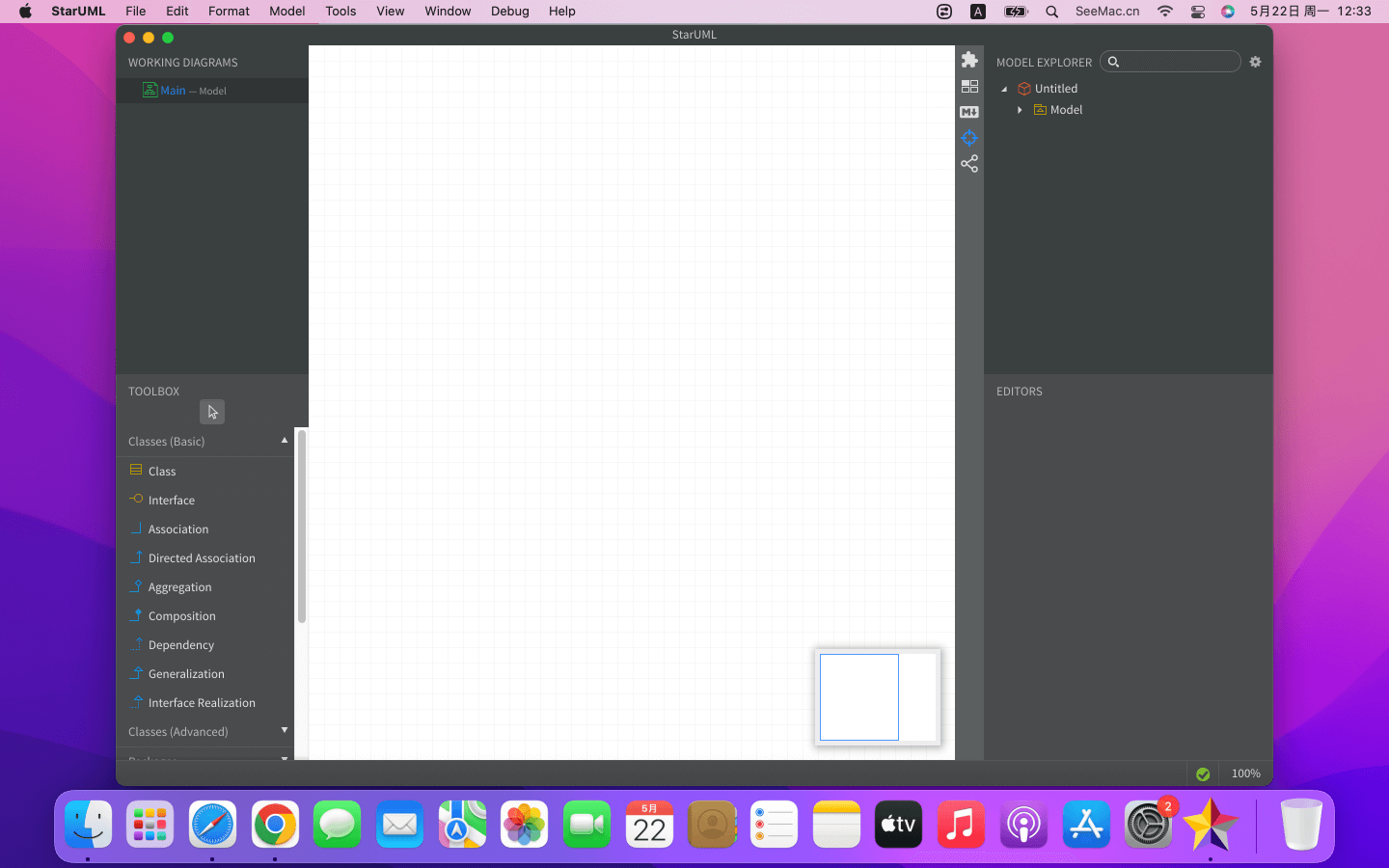Click the StarUML star icon in Dock
Image resolution: width=1389 pixels, height=868 pixels.
[1211, 825]
